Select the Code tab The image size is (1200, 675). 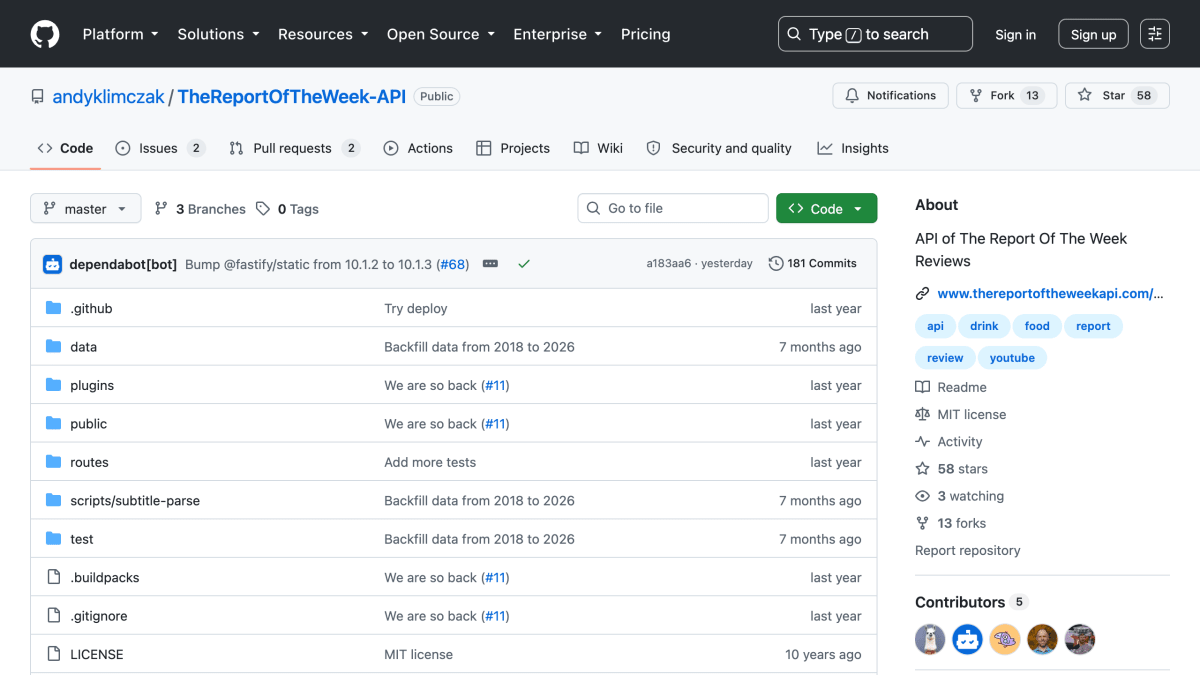(65, 148)
